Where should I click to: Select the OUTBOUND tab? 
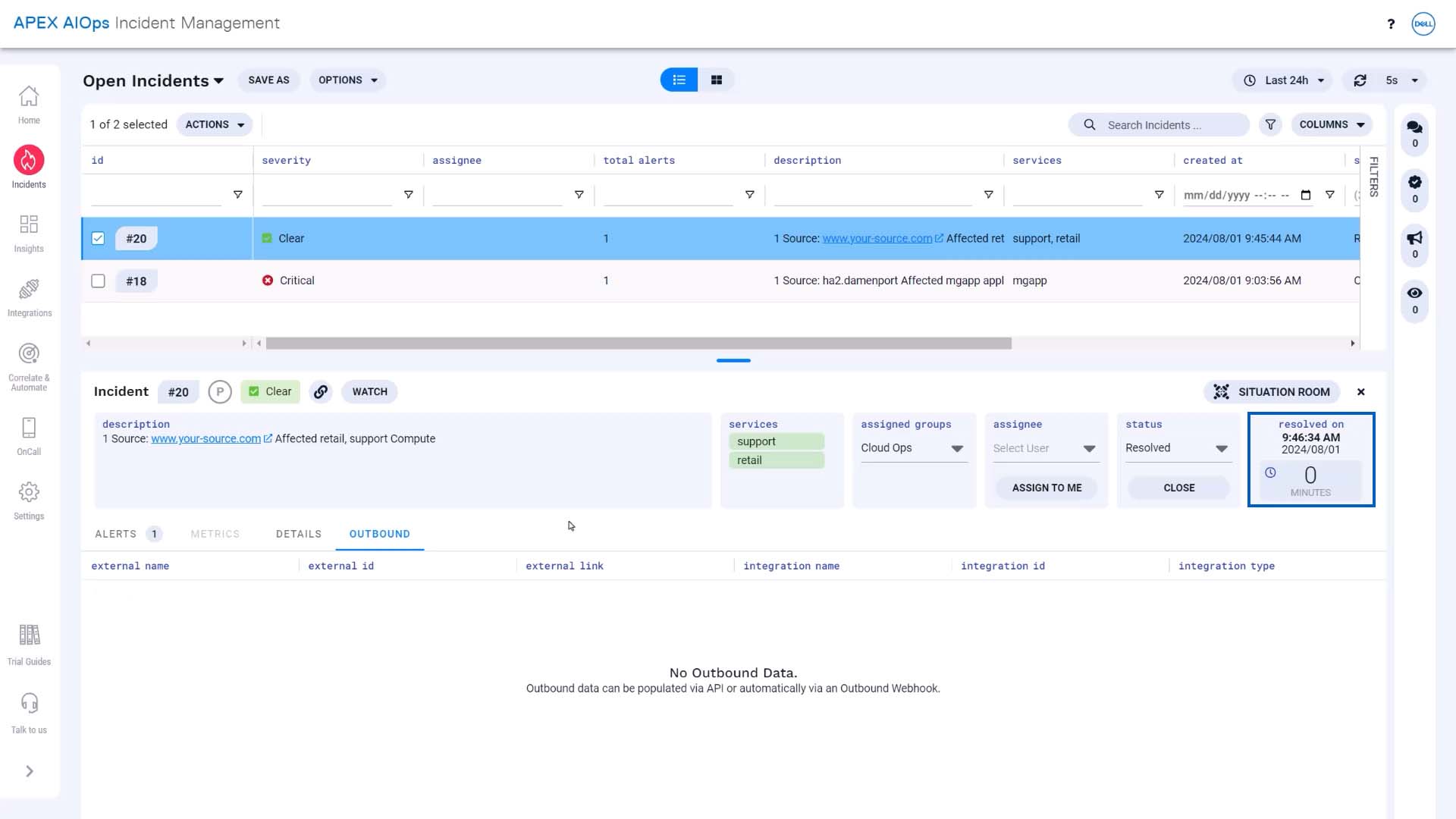(380, 534)
